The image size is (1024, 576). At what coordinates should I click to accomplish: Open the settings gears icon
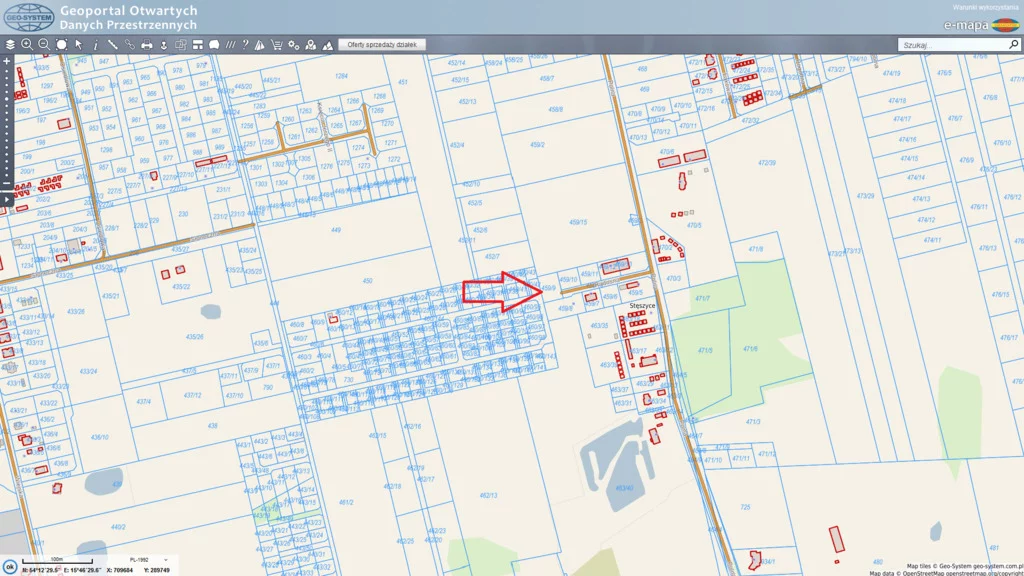293,45
